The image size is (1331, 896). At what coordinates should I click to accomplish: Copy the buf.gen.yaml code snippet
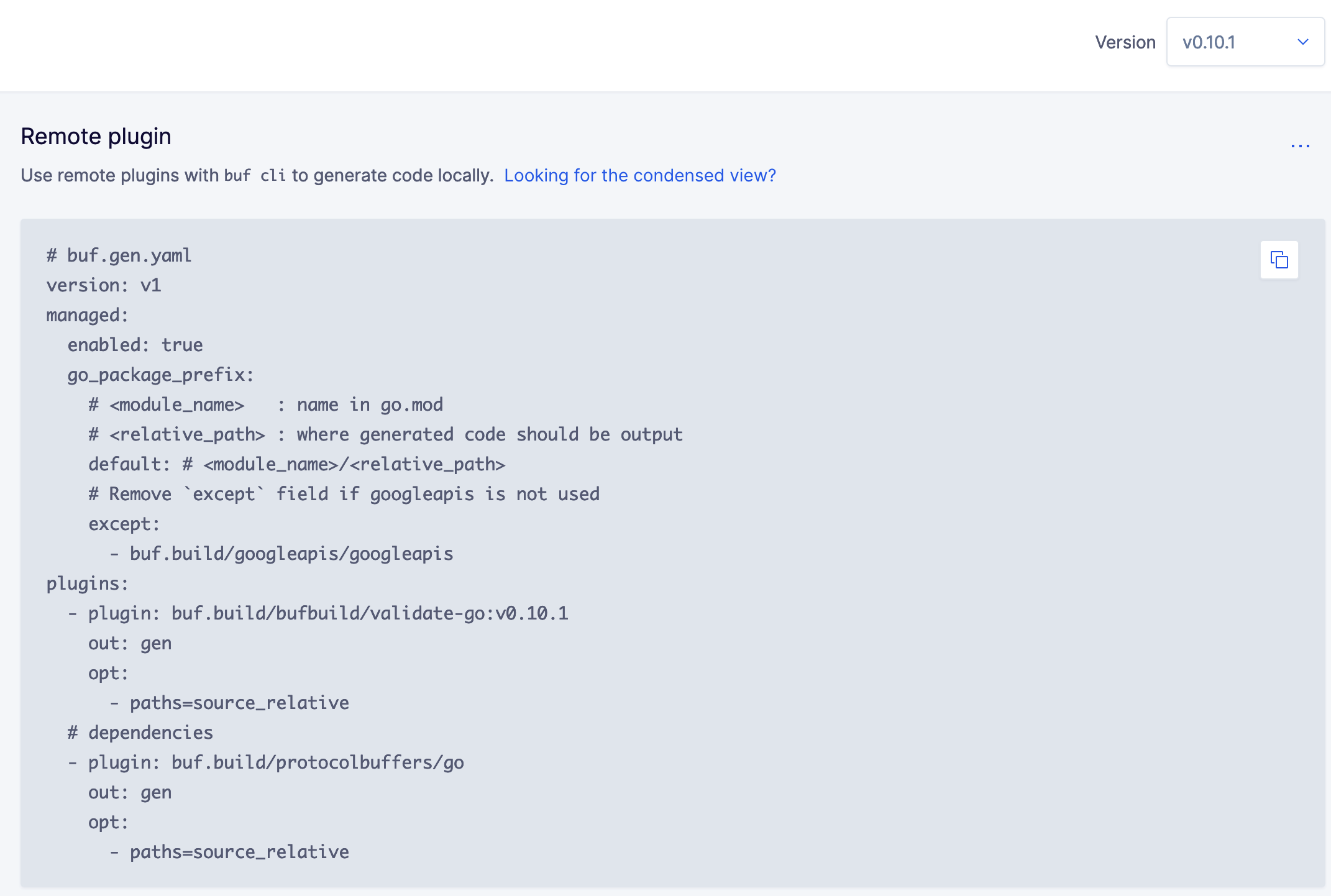pos(1279,260)
